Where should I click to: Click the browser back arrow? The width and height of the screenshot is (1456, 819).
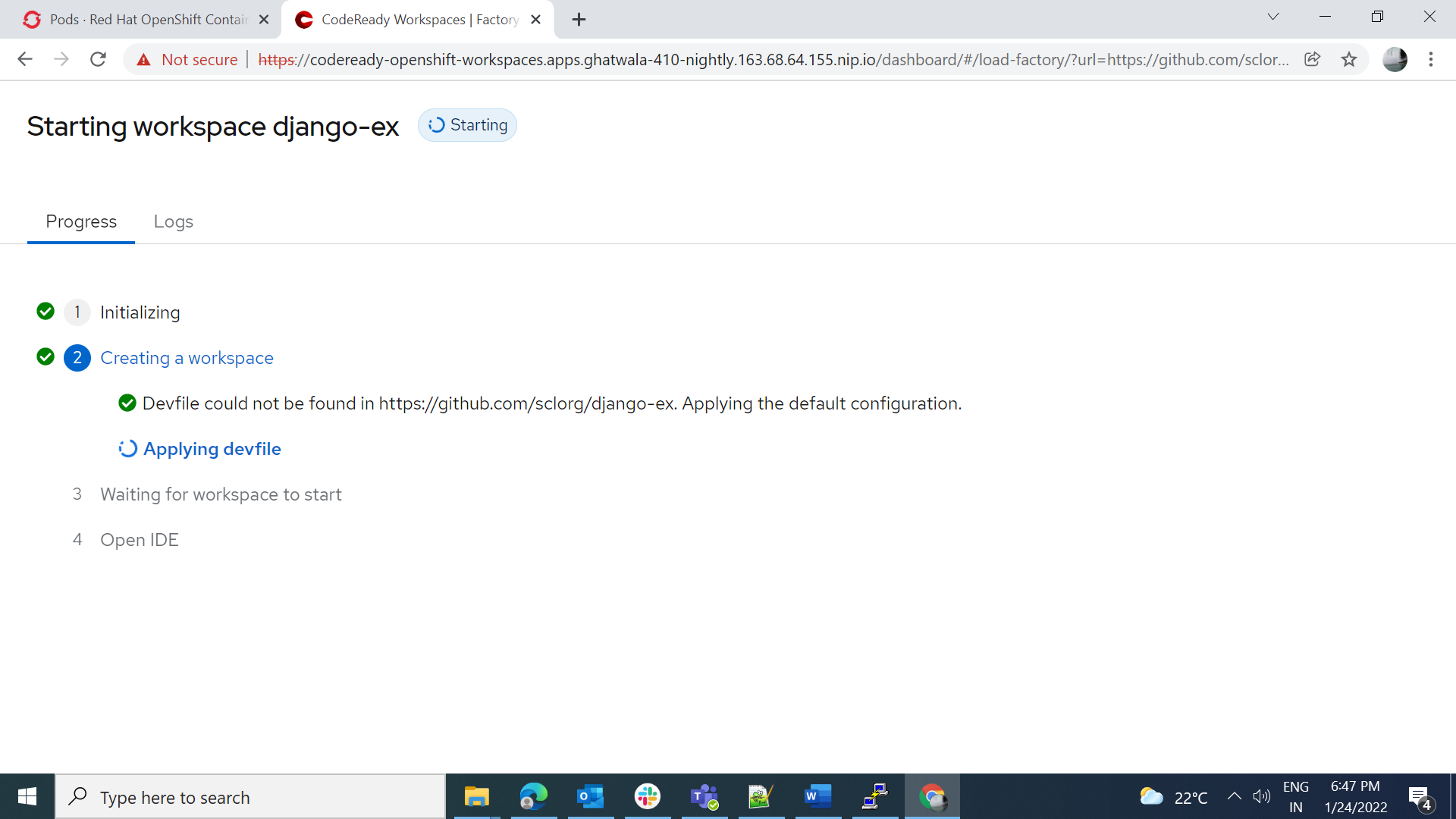pos(25,59)
